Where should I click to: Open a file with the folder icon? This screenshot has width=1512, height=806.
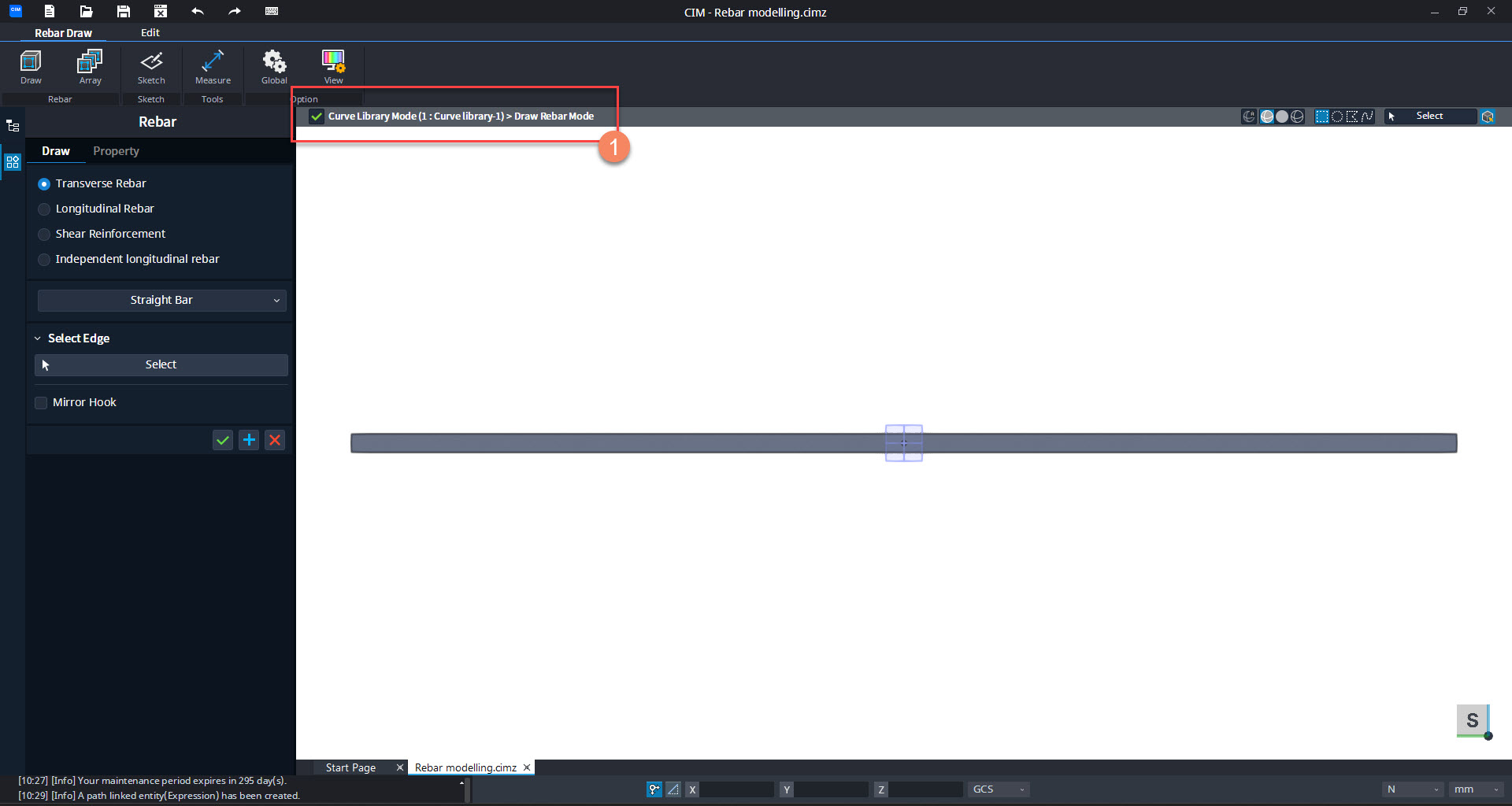pyautogui.click(x=87, y=11)
